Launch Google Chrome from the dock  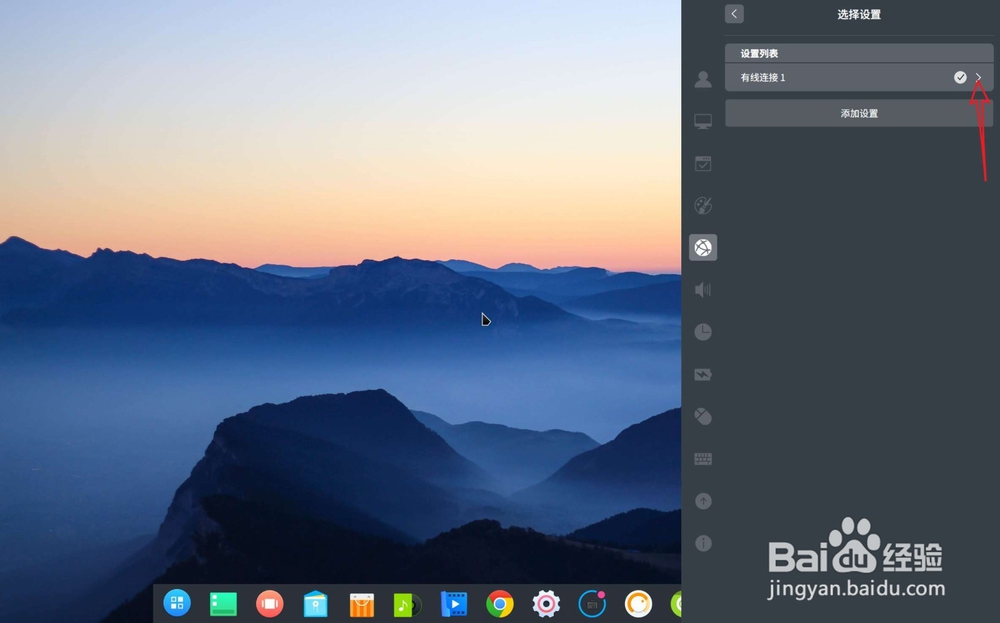point(499,604)
